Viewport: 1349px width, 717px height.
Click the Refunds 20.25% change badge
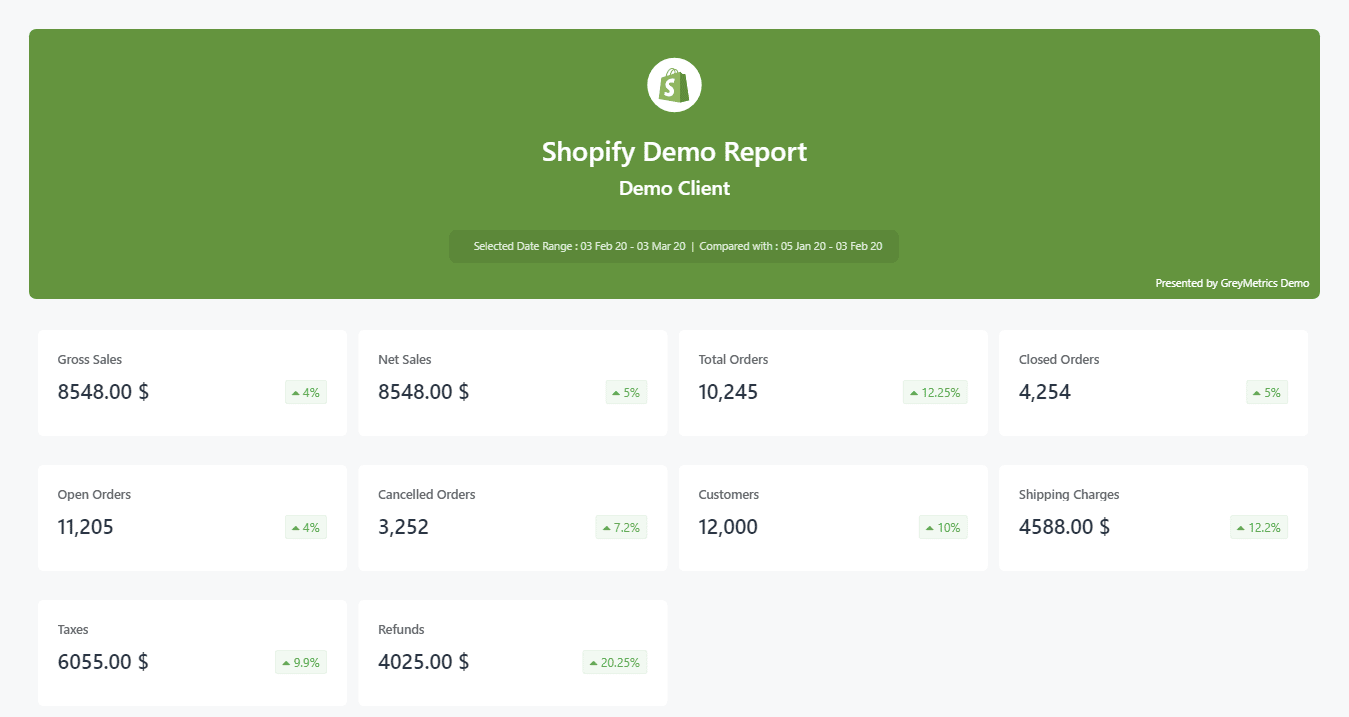(615, 663)
